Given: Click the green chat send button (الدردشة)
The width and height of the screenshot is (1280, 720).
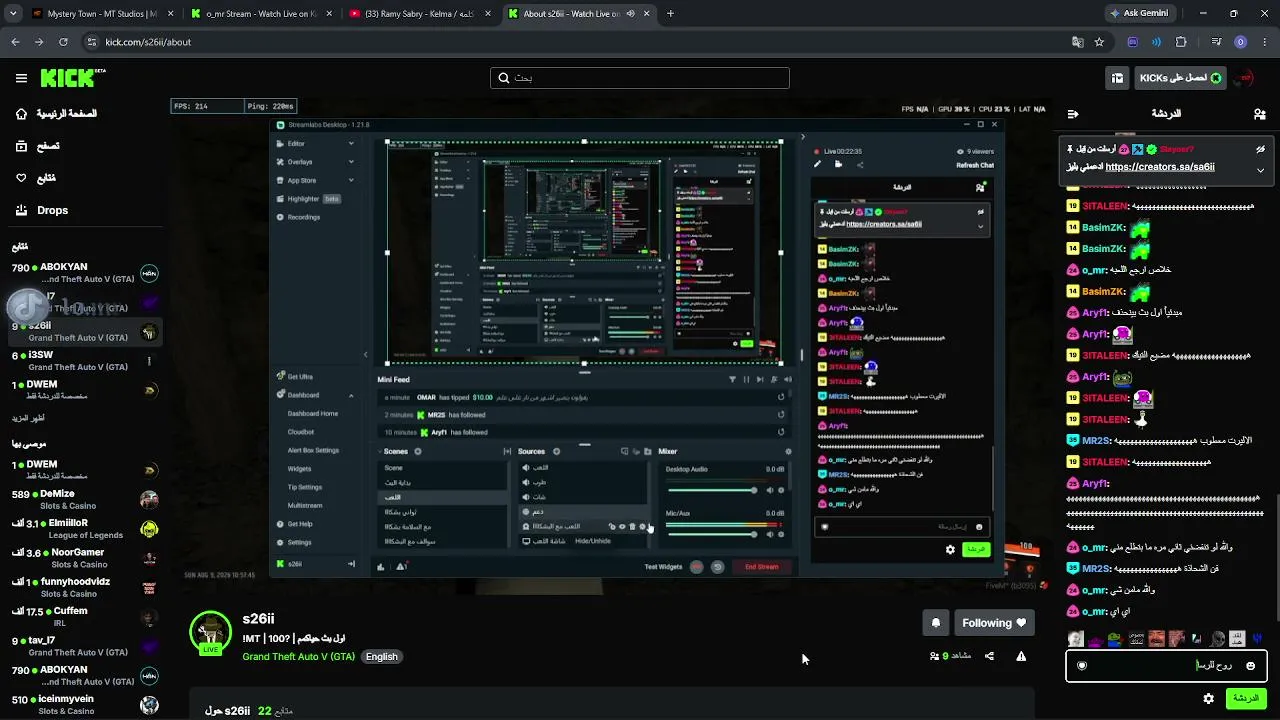Looking at the screenshot, I should (x=1246, y=698).
